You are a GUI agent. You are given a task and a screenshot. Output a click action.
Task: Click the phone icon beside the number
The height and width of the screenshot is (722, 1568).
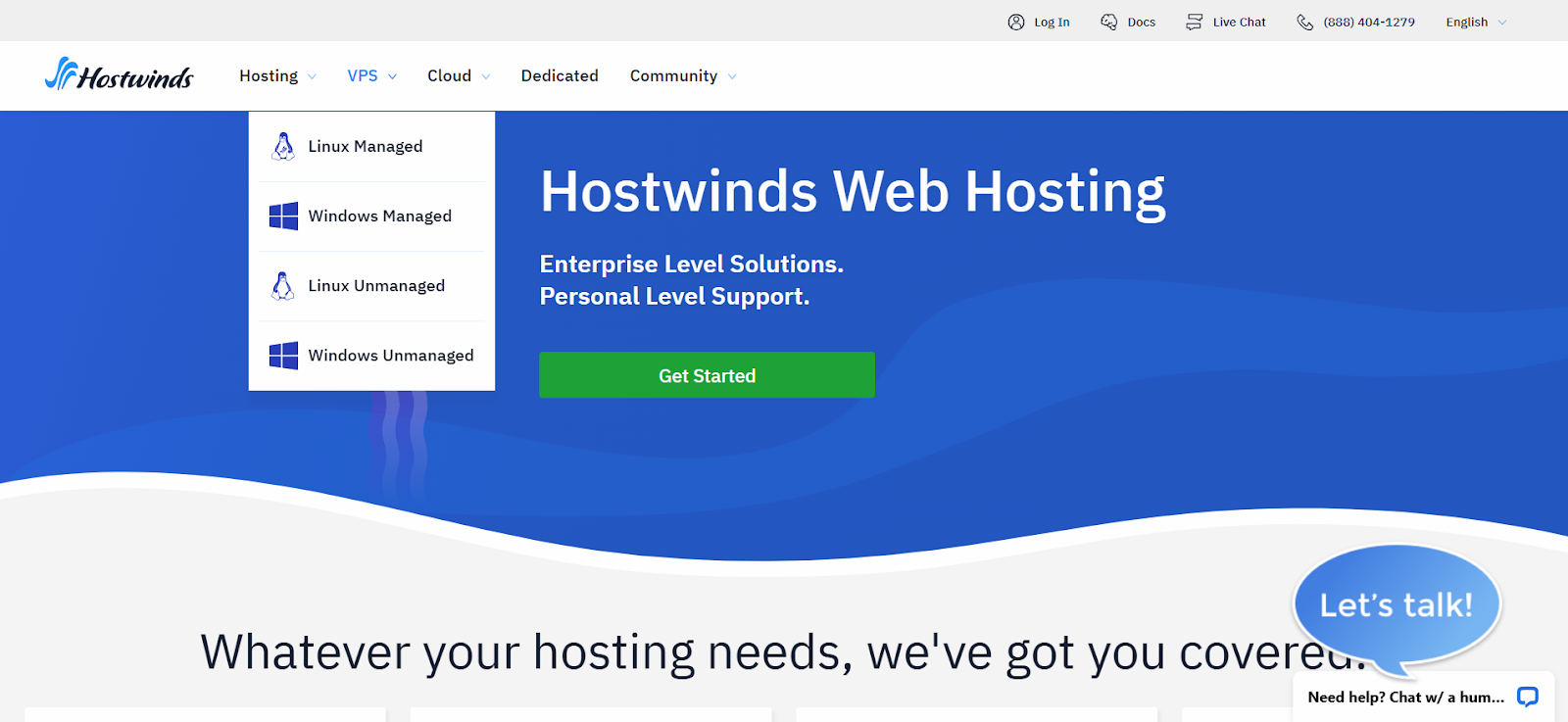point(1305,22)
